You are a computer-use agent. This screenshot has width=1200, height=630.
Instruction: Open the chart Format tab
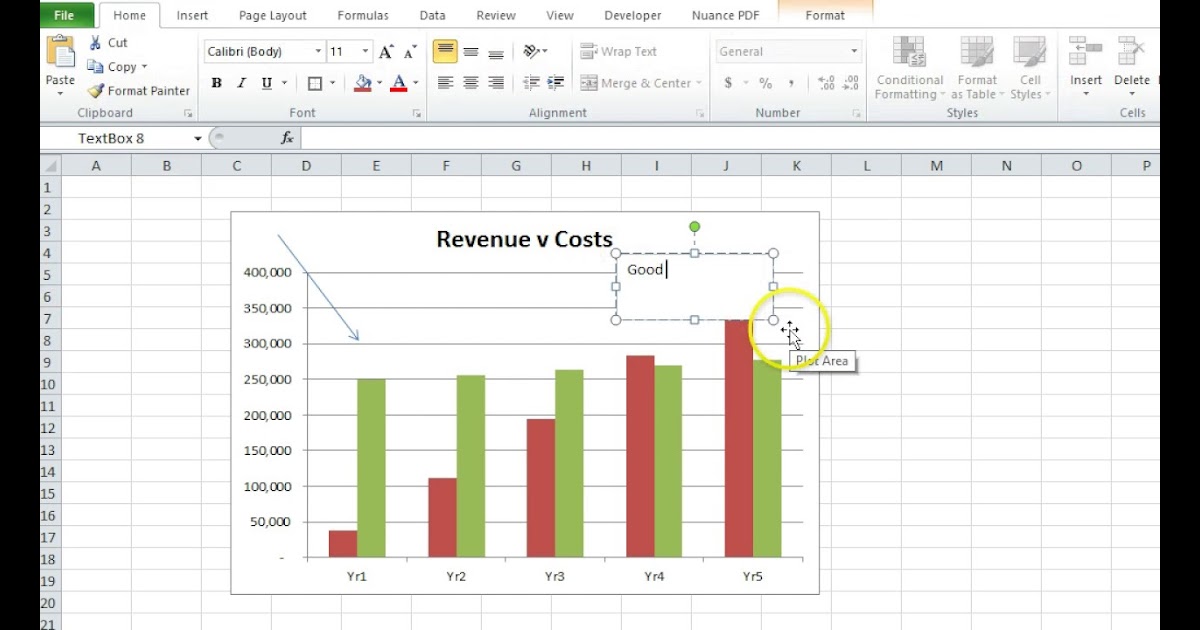pyautogui.click(x=825, y=15)
